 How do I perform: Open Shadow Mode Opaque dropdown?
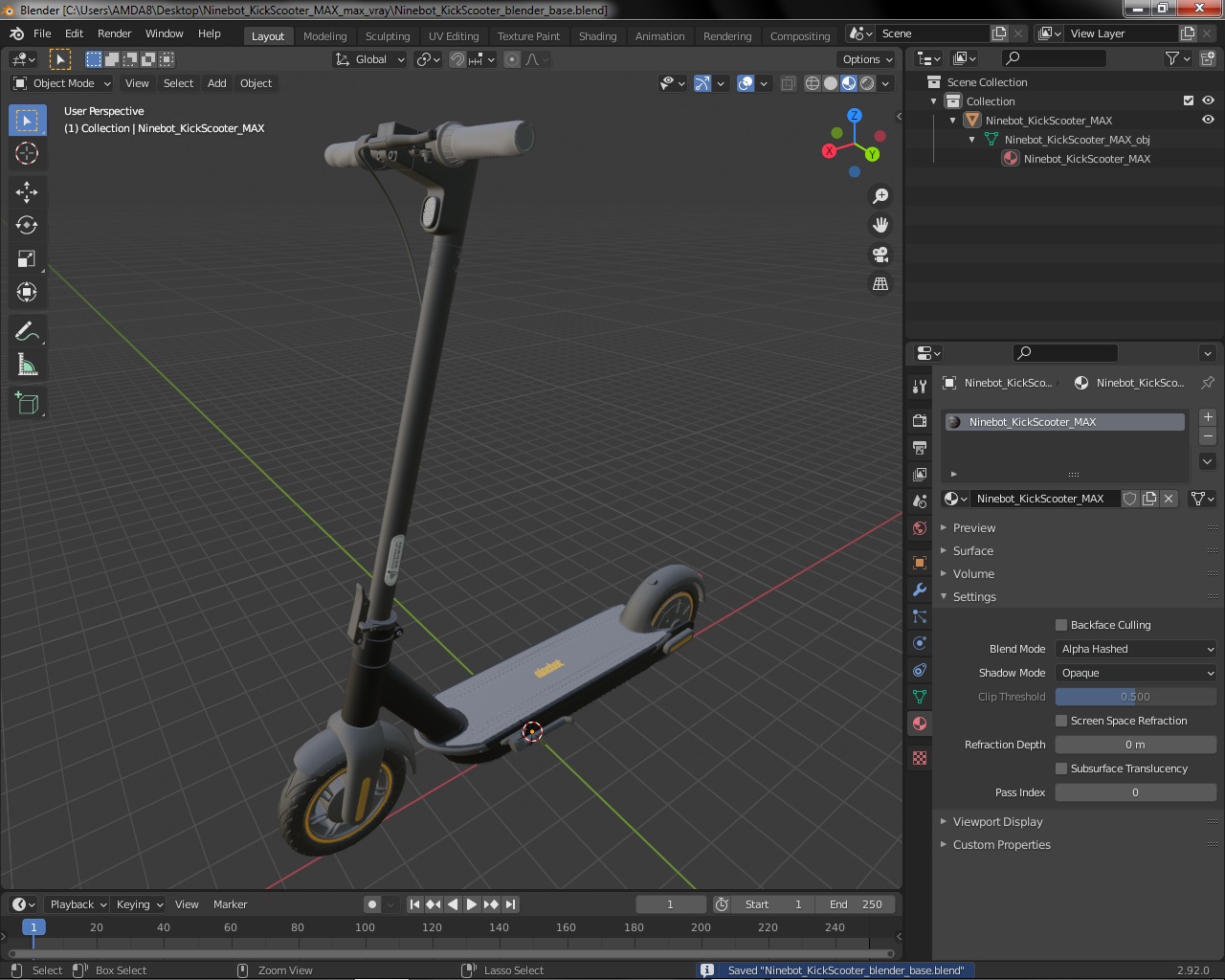coord(1136,673)
